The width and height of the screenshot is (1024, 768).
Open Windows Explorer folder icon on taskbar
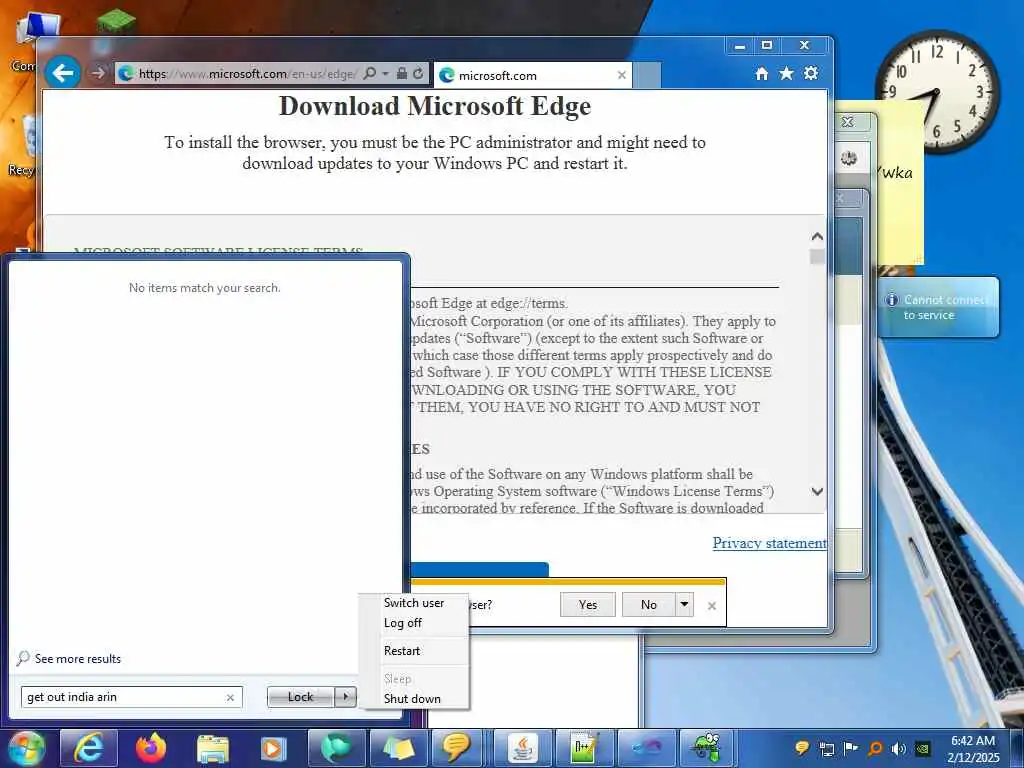pos(212,748)
